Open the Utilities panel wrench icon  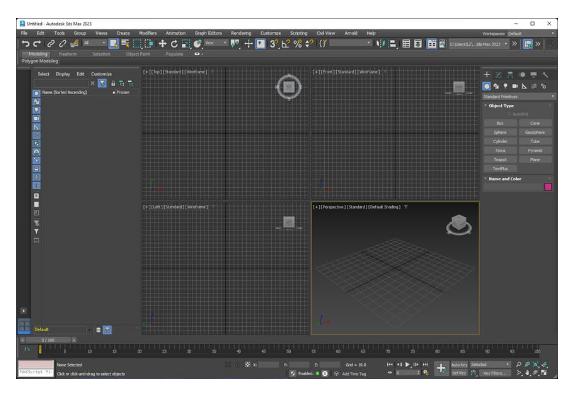point(546,75)
